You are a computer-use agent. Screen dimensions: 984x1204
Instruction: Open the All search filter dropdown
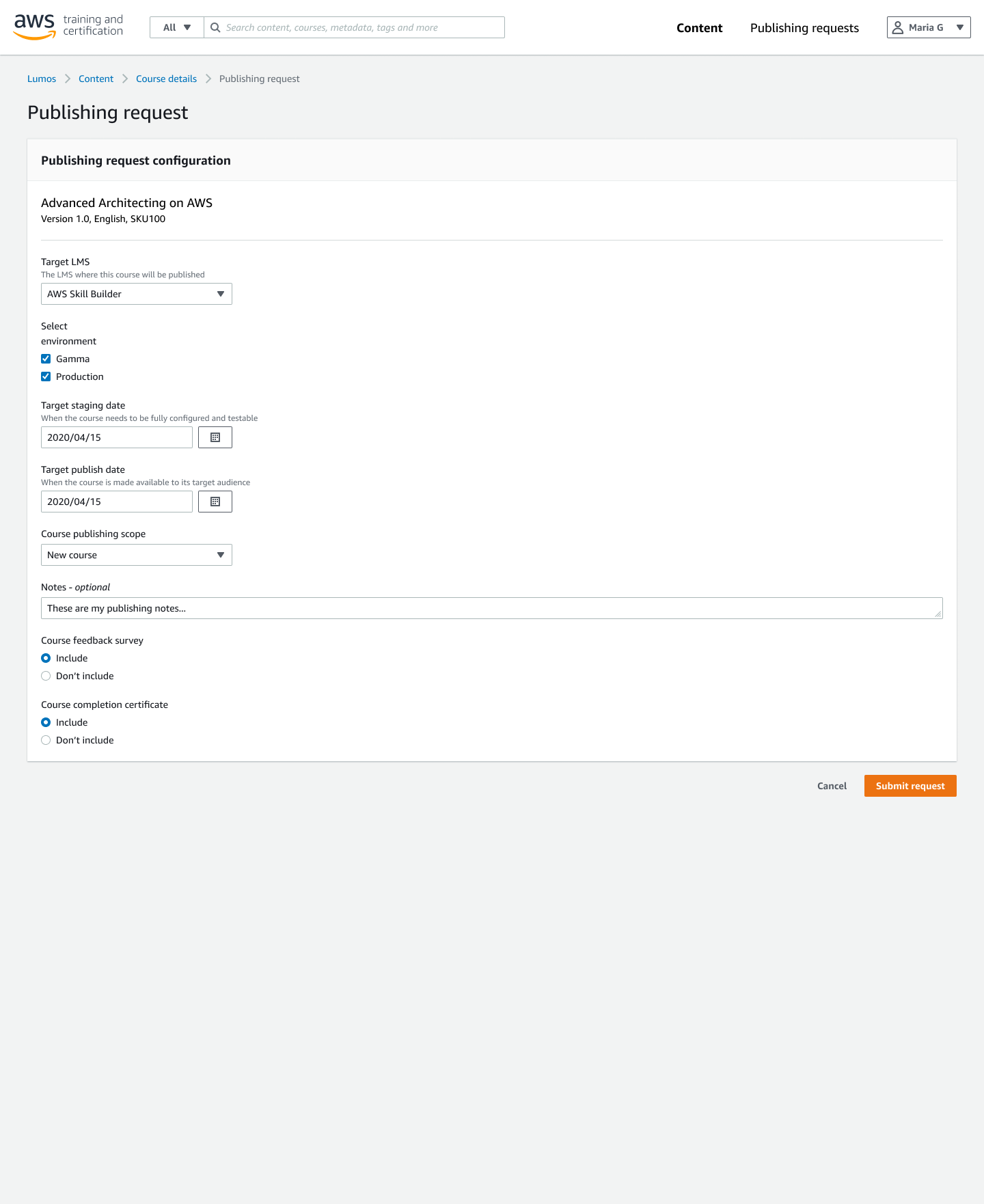coord(177,27)
